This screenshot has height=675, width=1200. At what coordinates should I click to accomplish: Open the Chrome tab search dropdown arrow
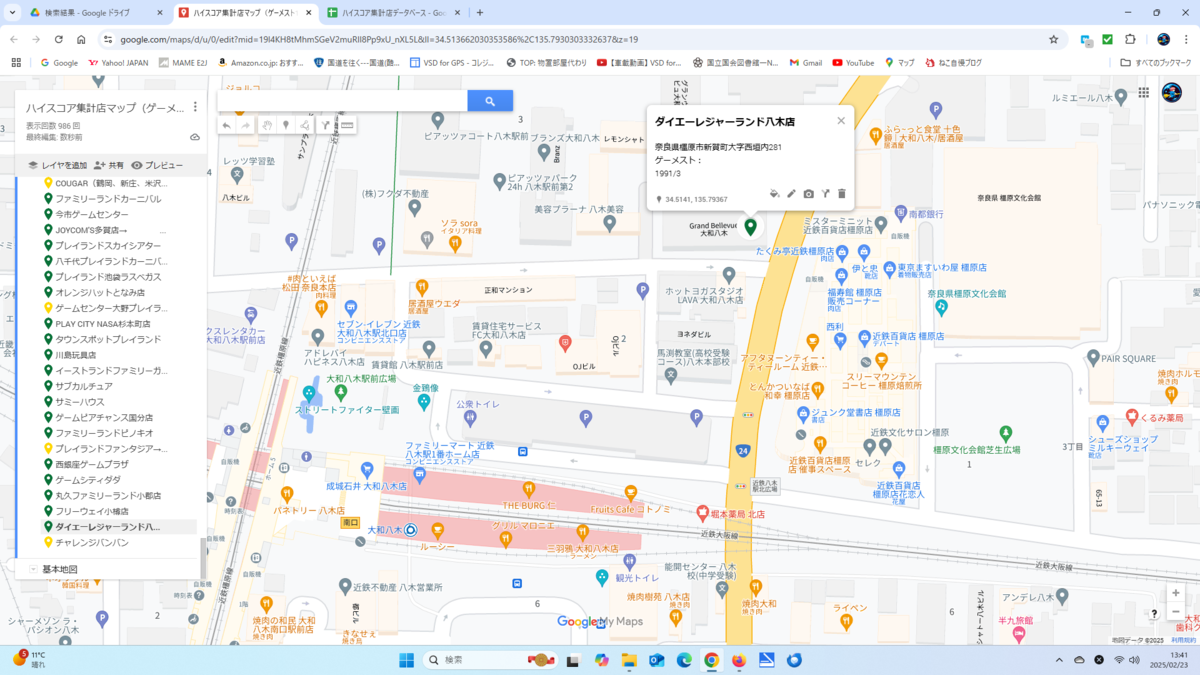pos(13,13)
